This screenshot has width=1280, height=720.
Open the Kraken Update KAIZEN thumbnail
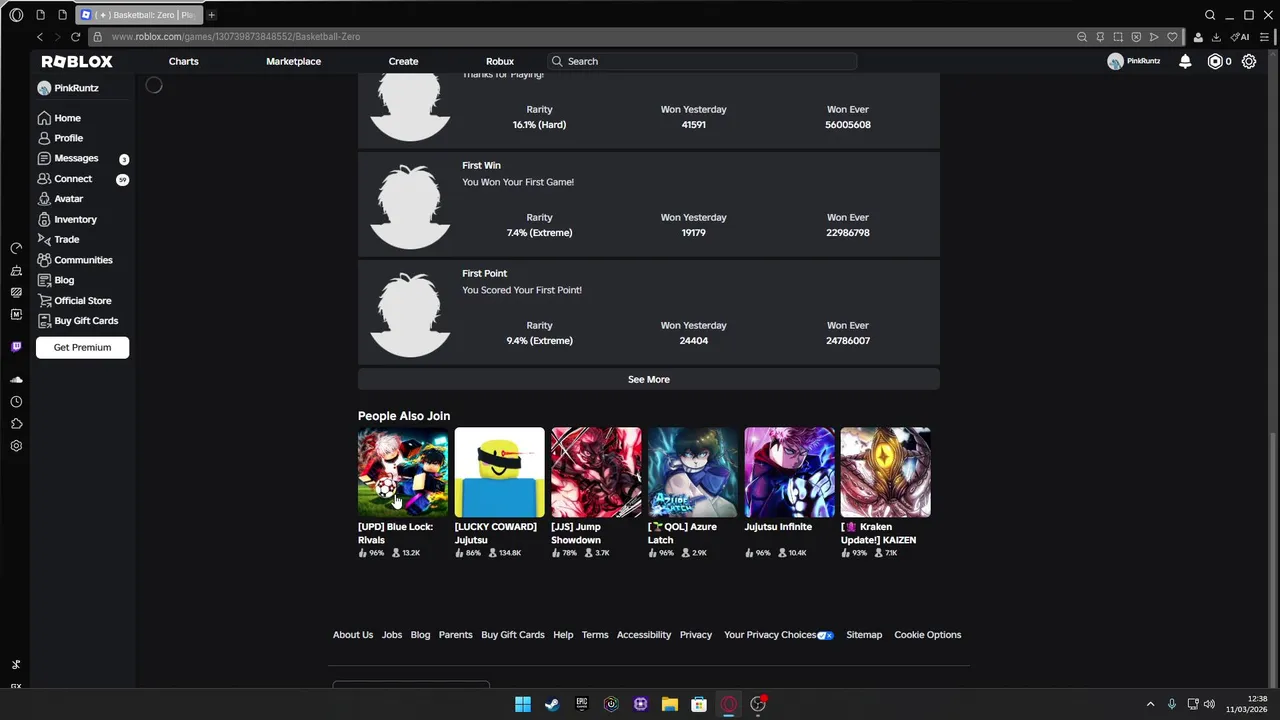pyautogui.click(x=885, y=473)
